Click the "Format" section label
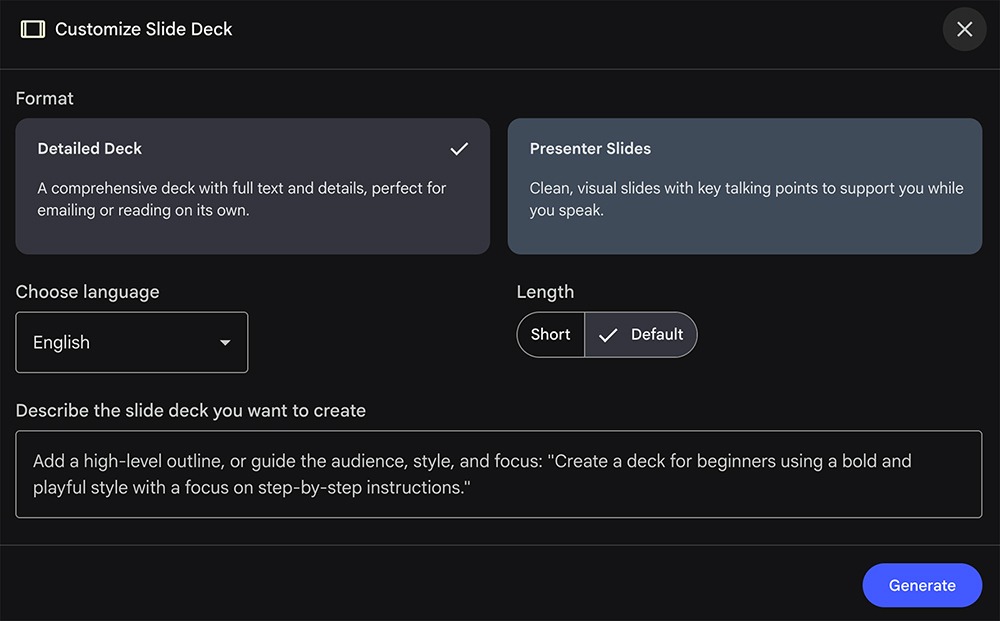Screen dimensions: 1000x621 pos(45,98)
